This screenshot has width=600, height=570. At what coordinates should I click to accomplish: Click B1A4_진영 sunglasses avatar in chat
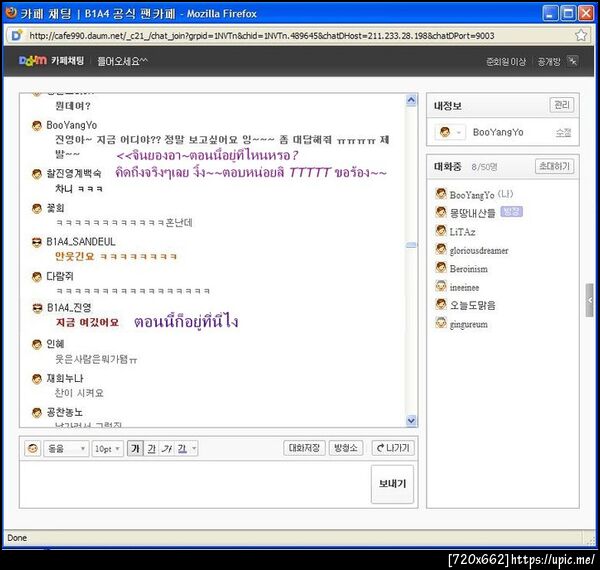[x=37, y=308]
